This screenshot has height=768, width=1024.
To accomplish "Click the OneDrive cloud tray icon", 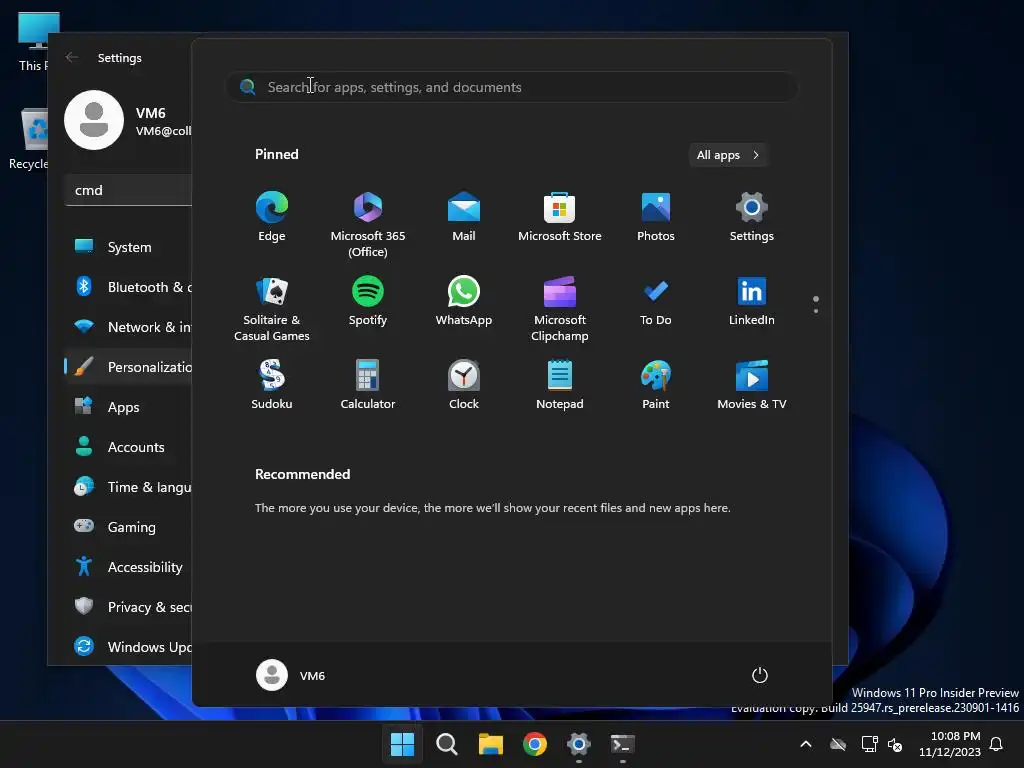I will 838,744.
